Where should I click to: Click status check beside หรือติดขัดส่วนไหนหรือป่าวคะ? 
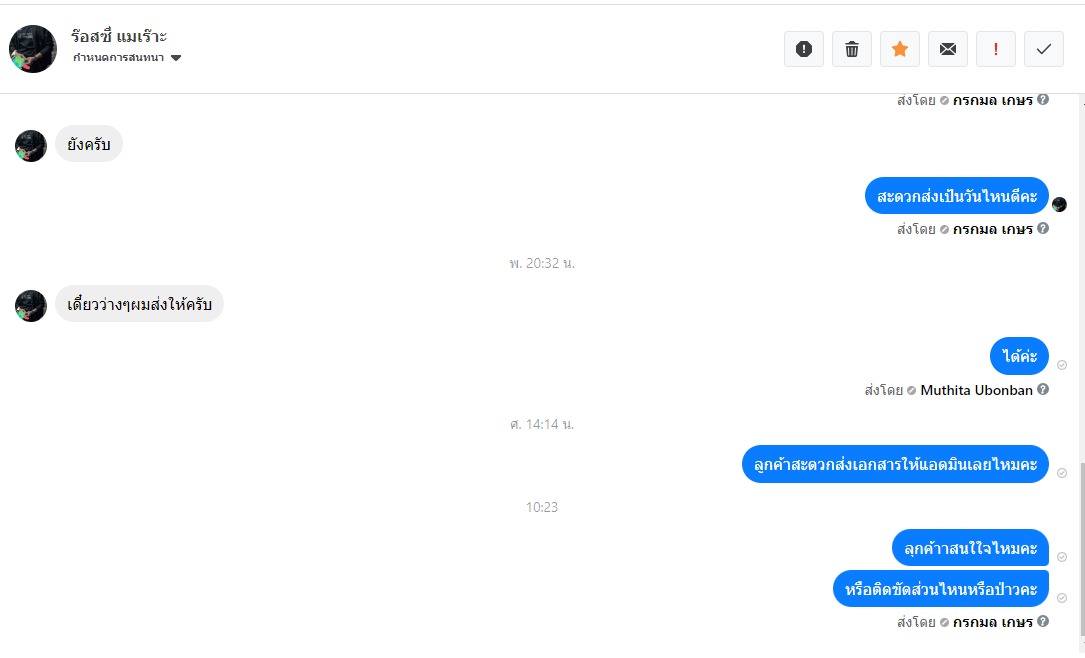[1061, 598]
